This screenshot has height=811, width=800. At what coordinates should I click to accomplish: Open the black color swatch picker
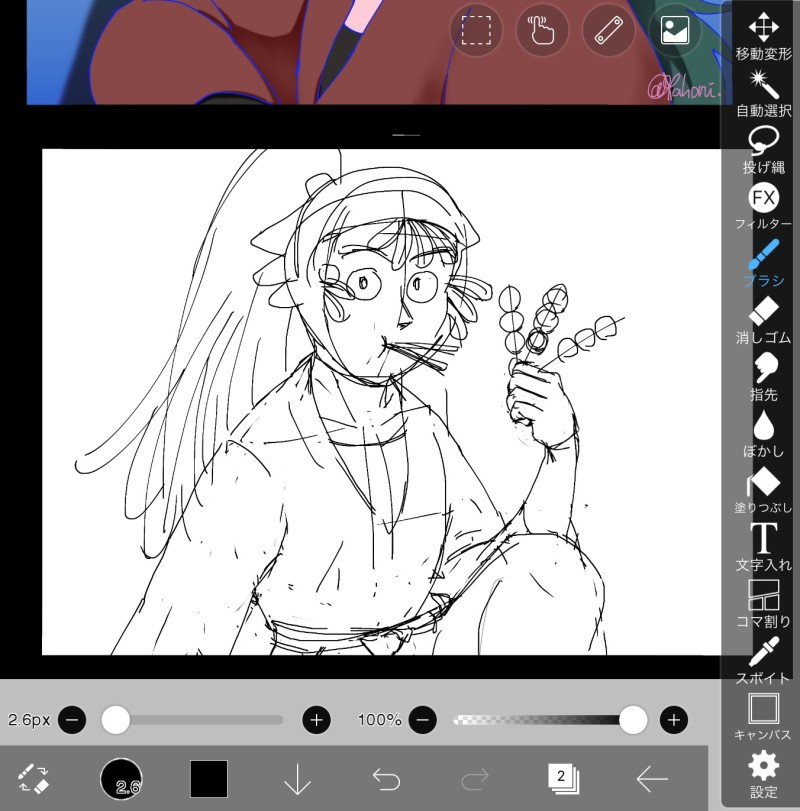[x=209, y=778]
